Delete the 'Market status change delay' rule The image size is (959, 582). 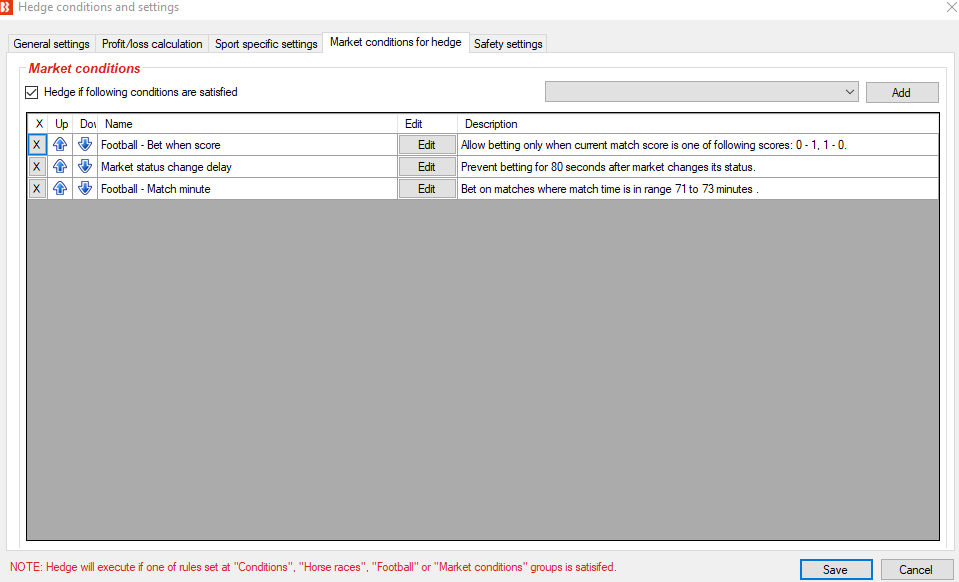tap(37, 167)
